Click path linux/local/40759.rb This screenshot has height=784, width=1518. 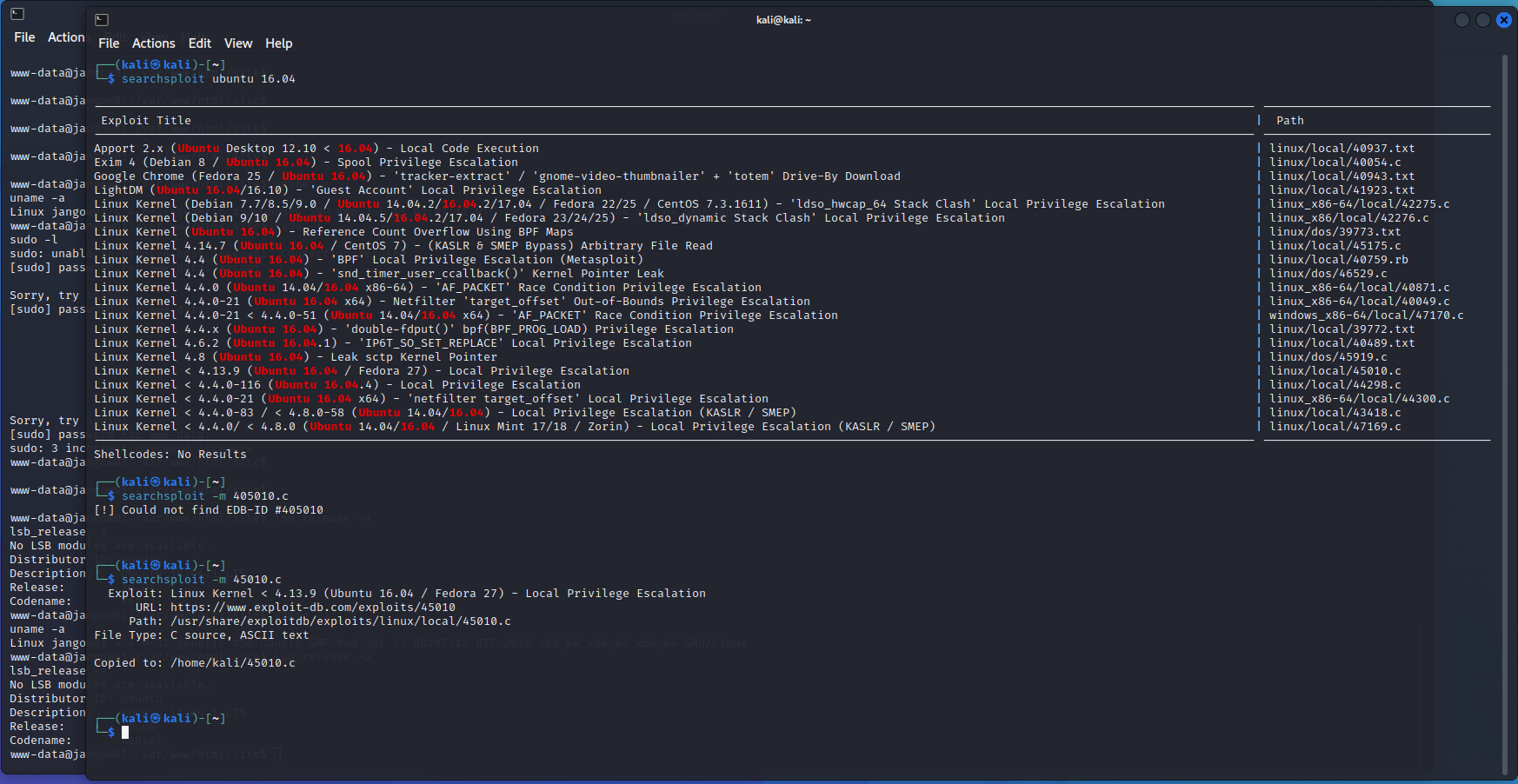point(1339,260)
